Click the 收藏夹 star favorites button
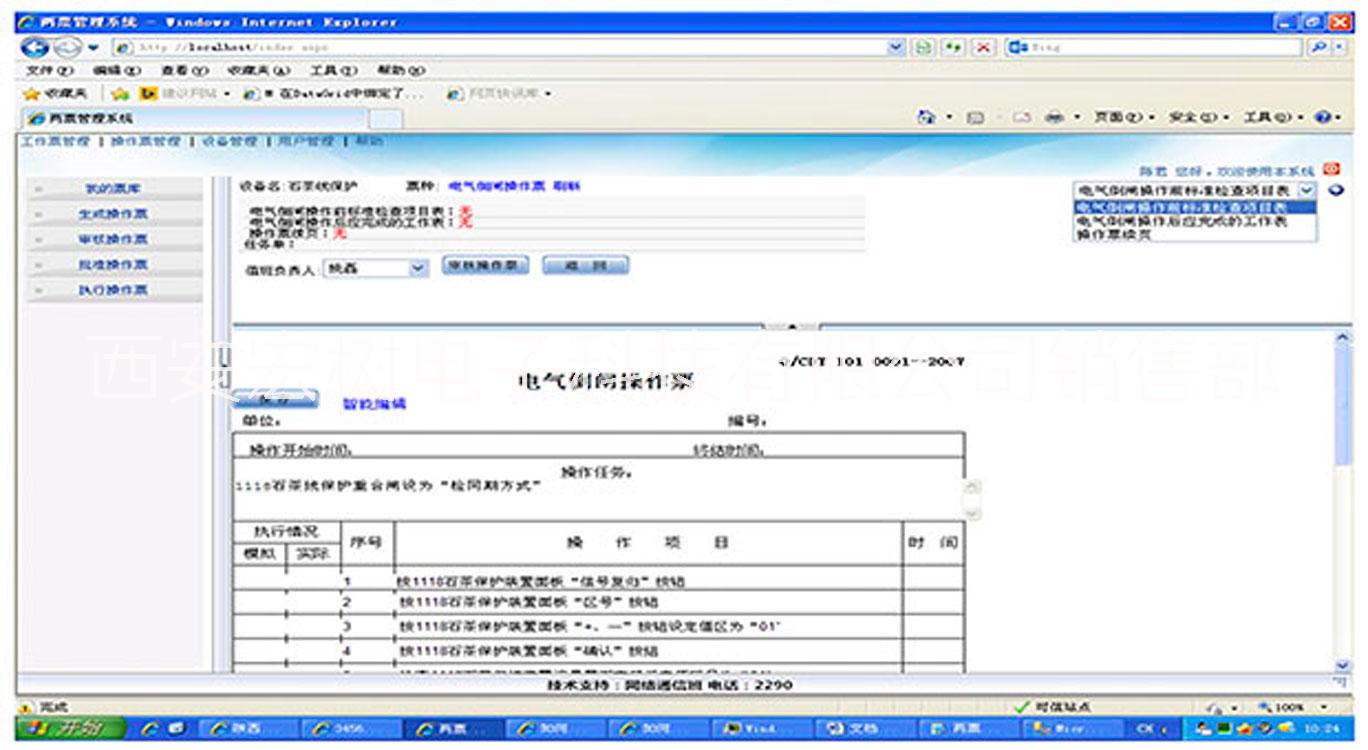 tap(56, 93)
